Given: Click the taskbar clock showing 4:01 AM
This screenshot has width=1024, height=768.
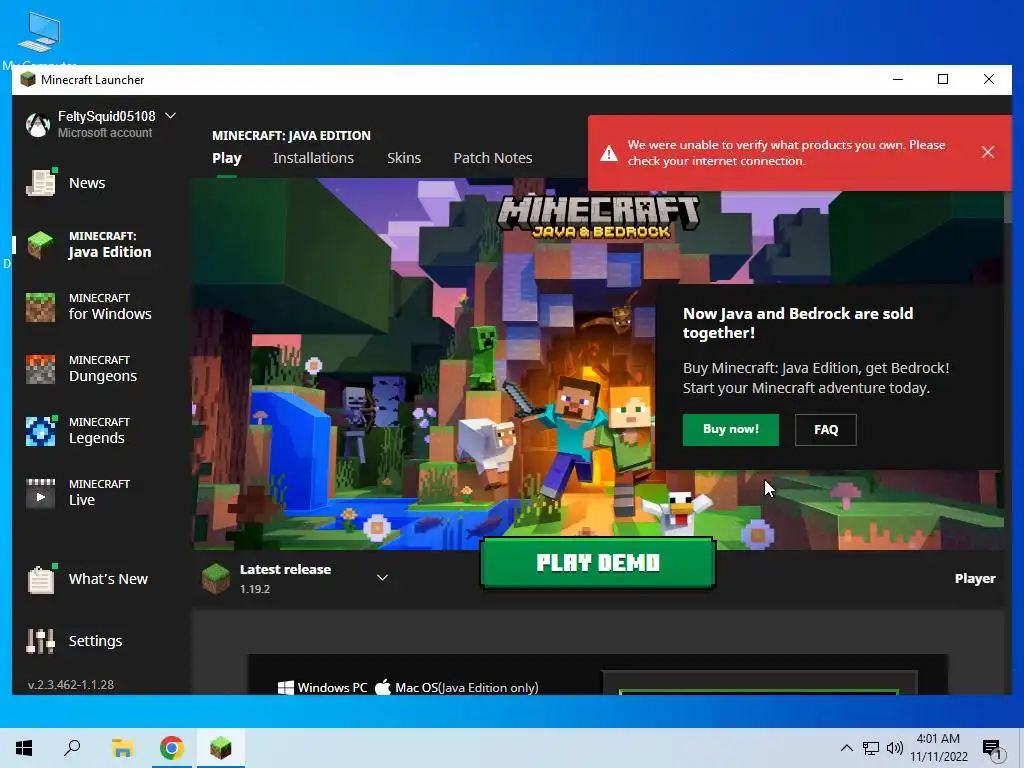Looking at the screenshot, I should [x=938, y=748].
